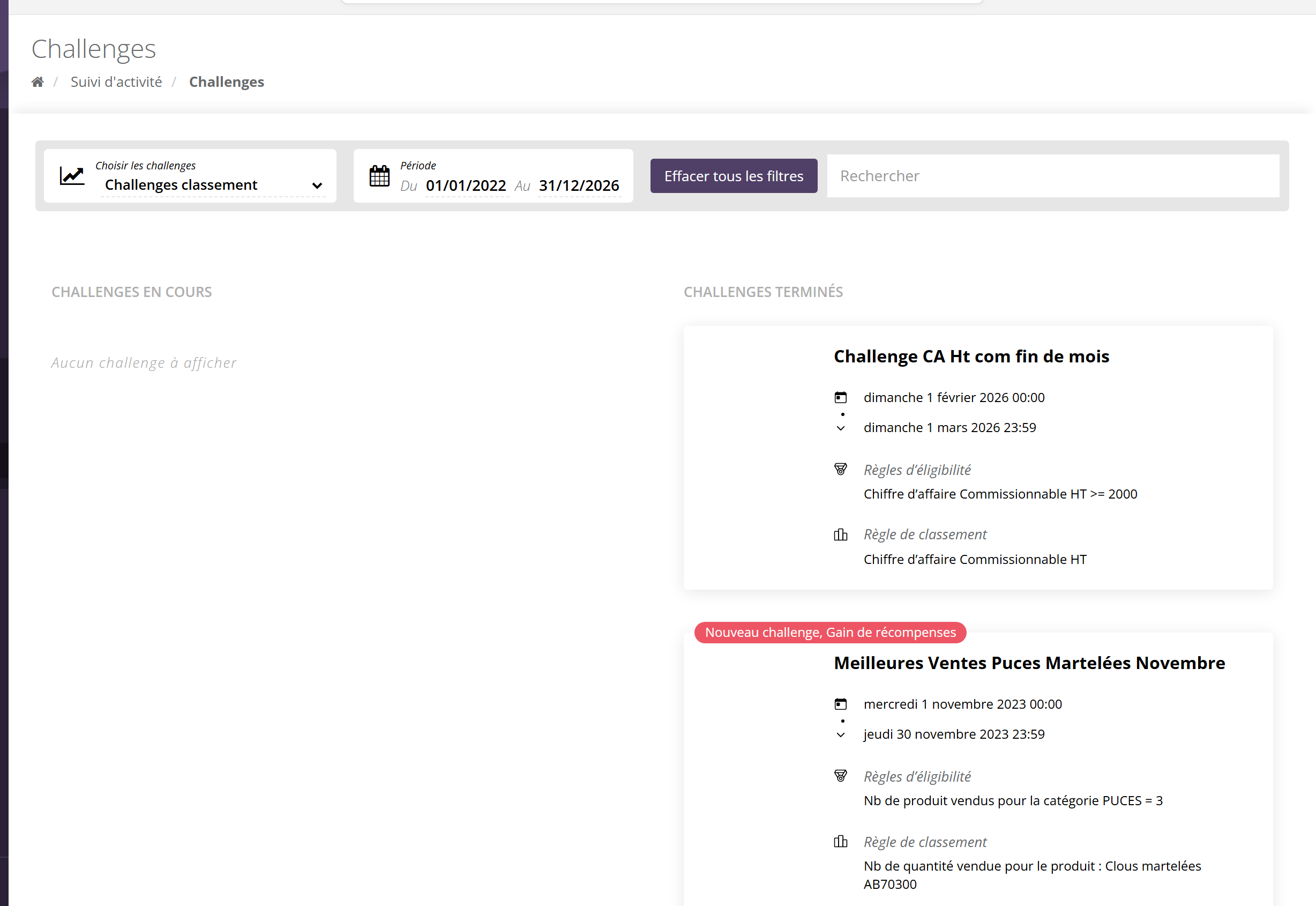Focus the Rechercher search field

[1053, 176]
